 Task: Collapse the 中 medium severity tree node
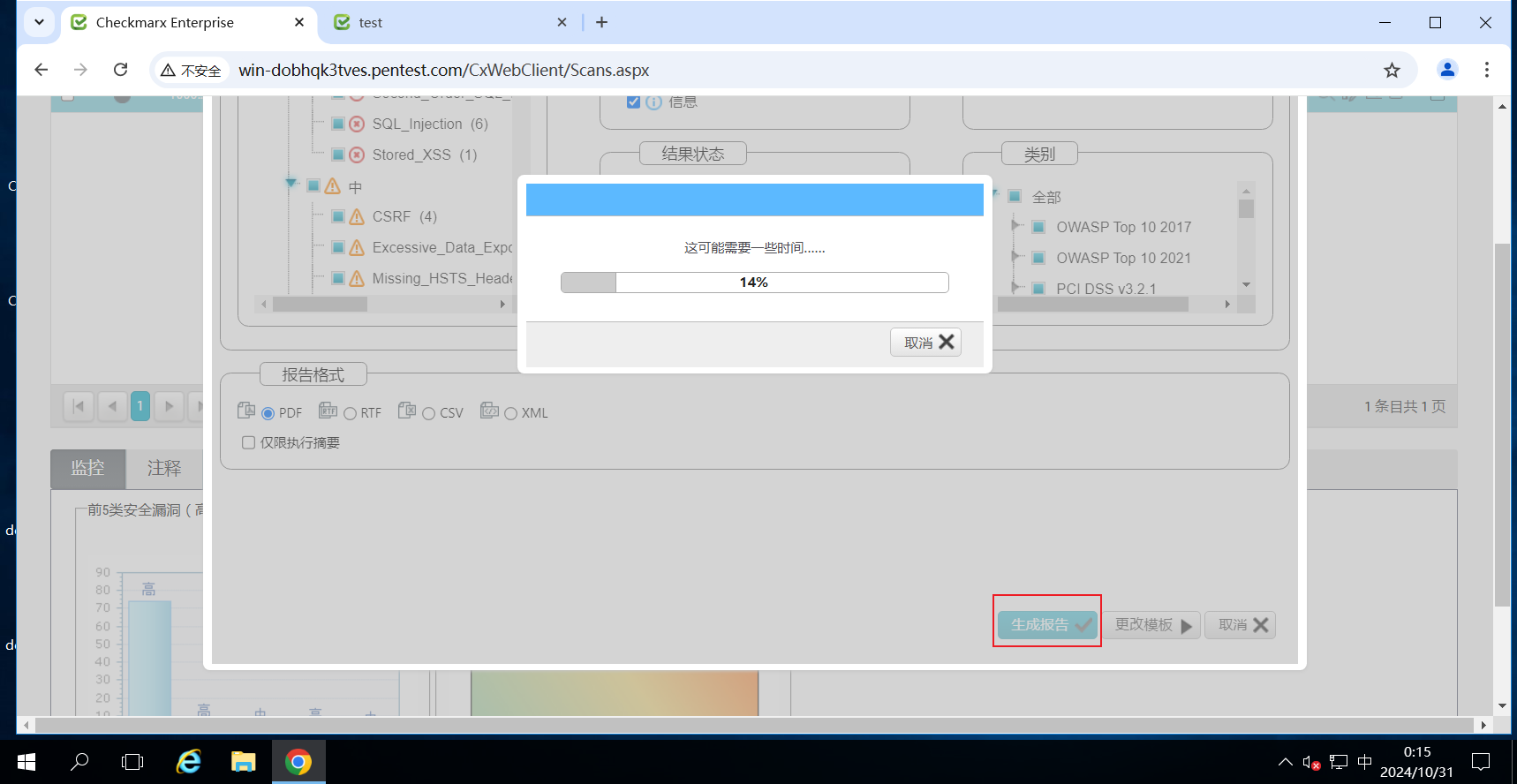(291, 183)
